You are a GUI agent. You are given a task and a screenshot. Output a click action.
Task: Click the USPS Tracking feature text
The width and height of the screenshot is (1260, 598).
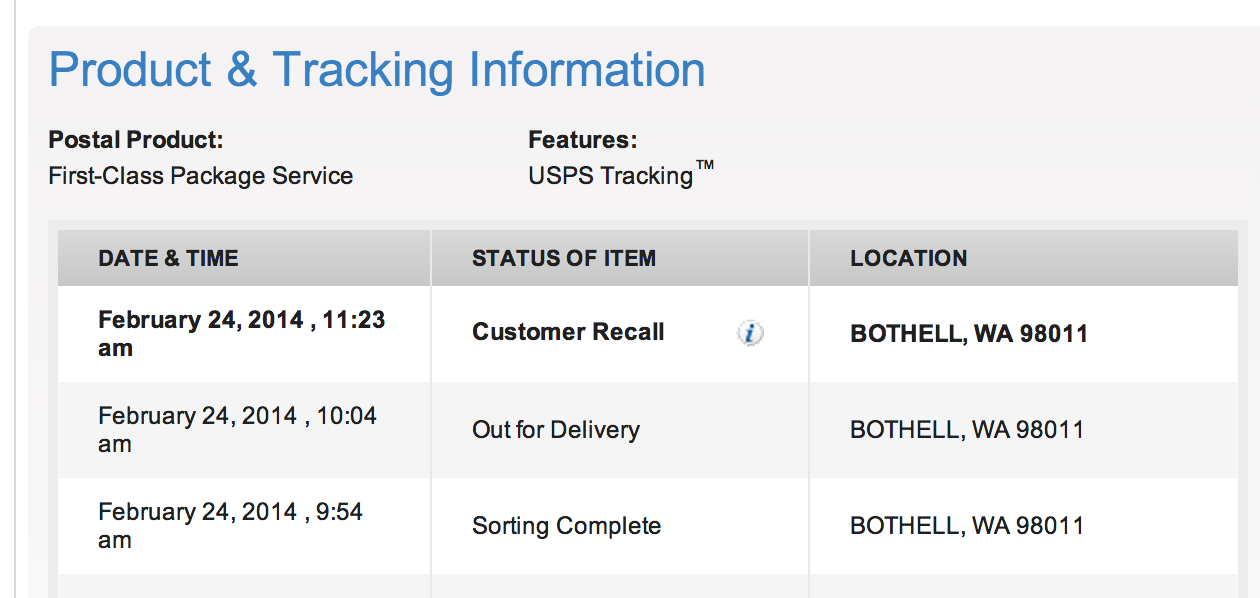click(x=610, y=176)
